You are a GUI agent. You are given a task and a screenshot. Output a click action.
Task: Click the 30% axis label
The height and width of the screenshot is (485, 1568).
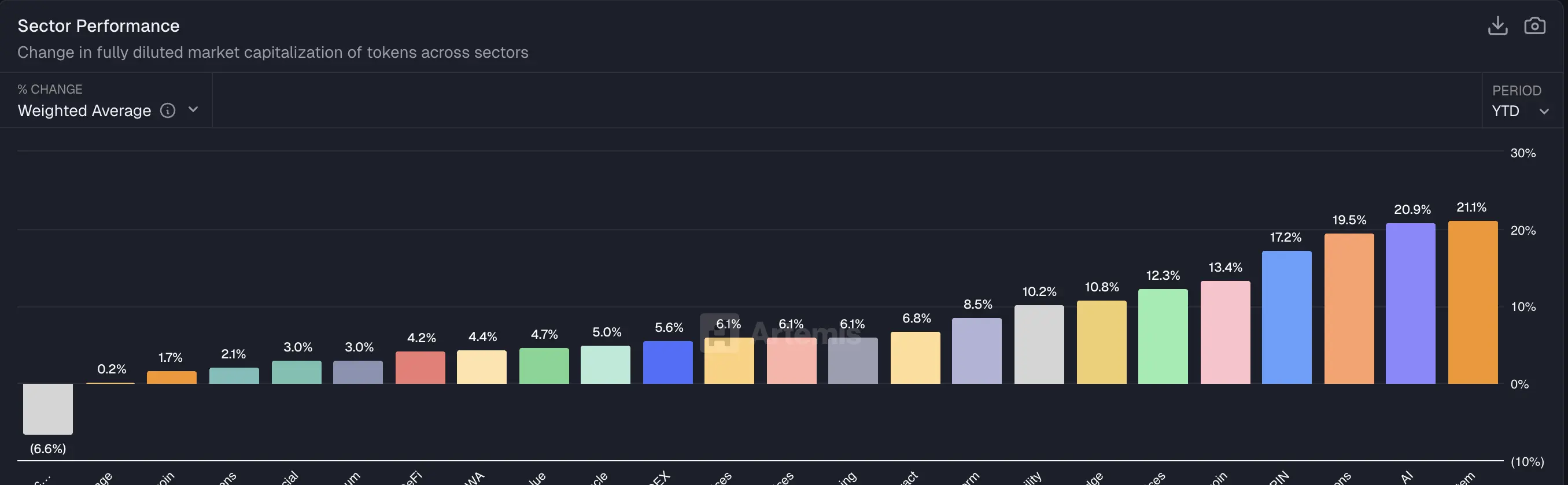(x=1524, y=153)
